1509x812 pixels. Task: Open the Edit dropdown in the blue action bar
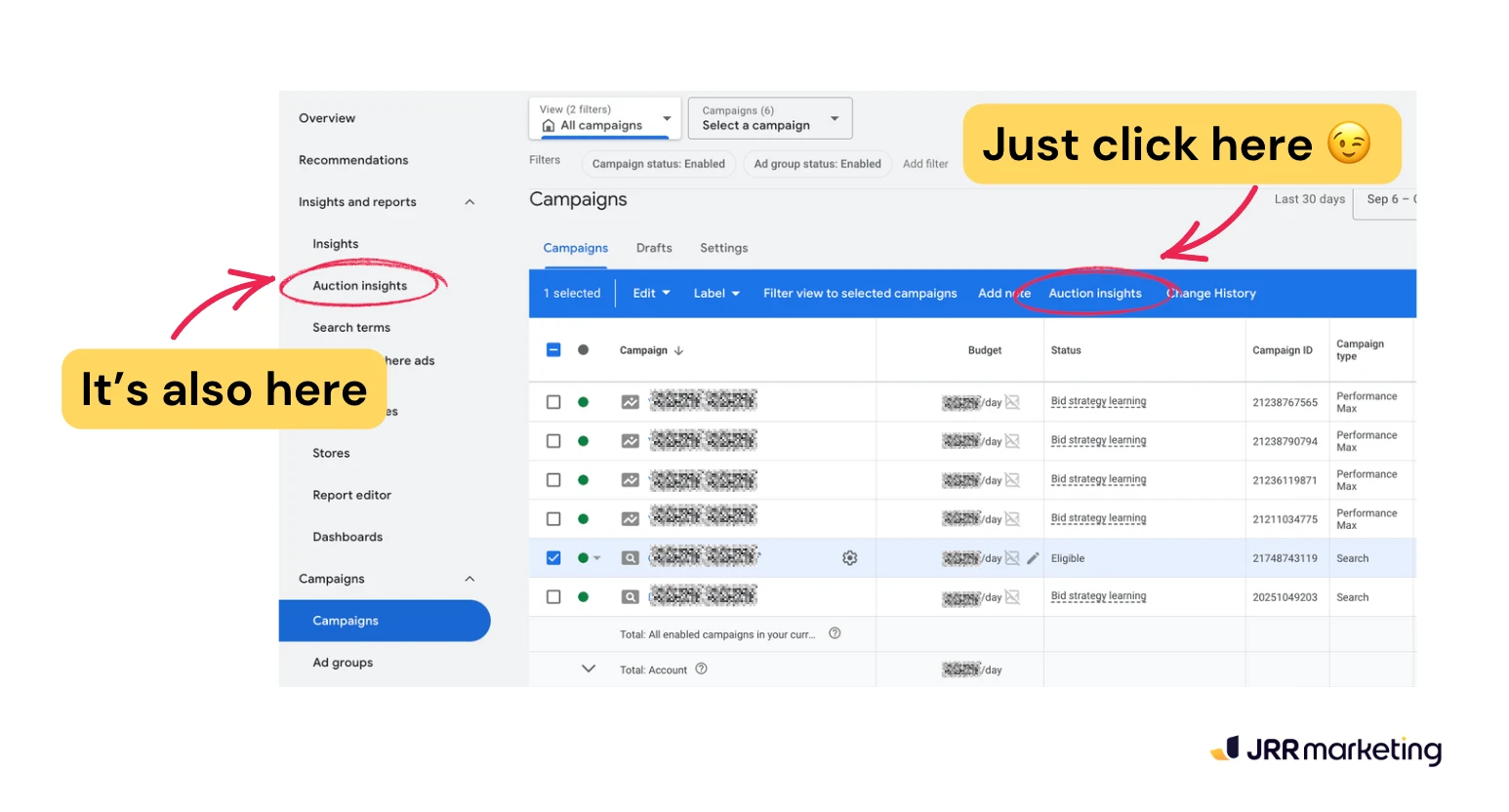tap(651, 293)
